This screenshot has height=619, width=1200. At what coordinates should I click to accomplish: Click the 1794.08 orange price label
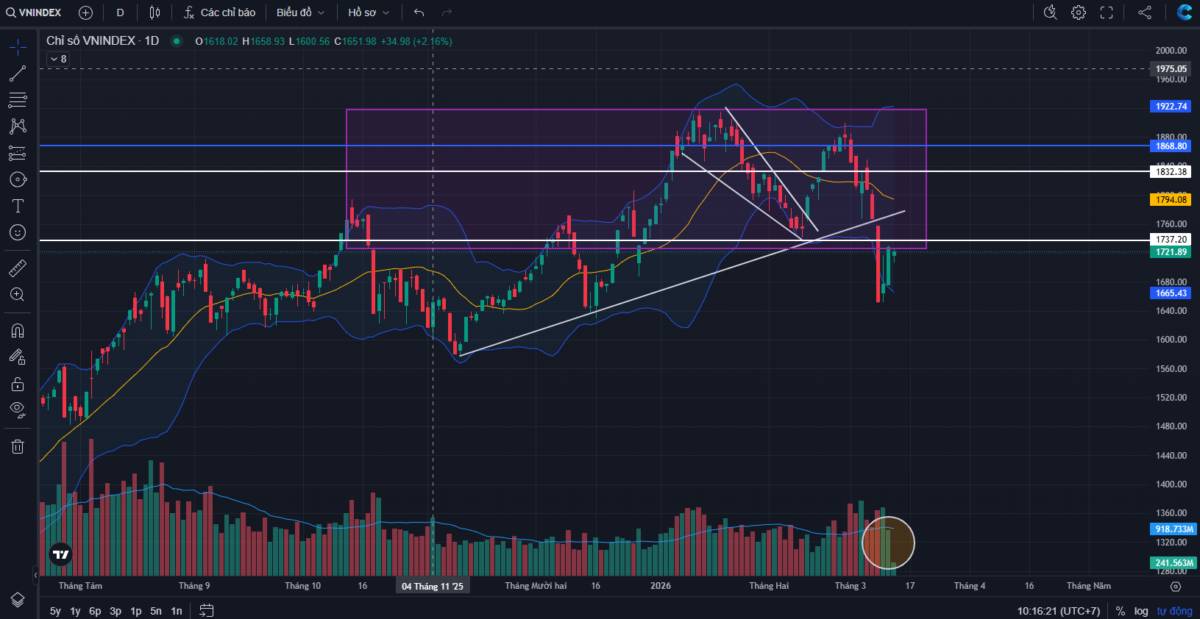[x=1170, y=200]
